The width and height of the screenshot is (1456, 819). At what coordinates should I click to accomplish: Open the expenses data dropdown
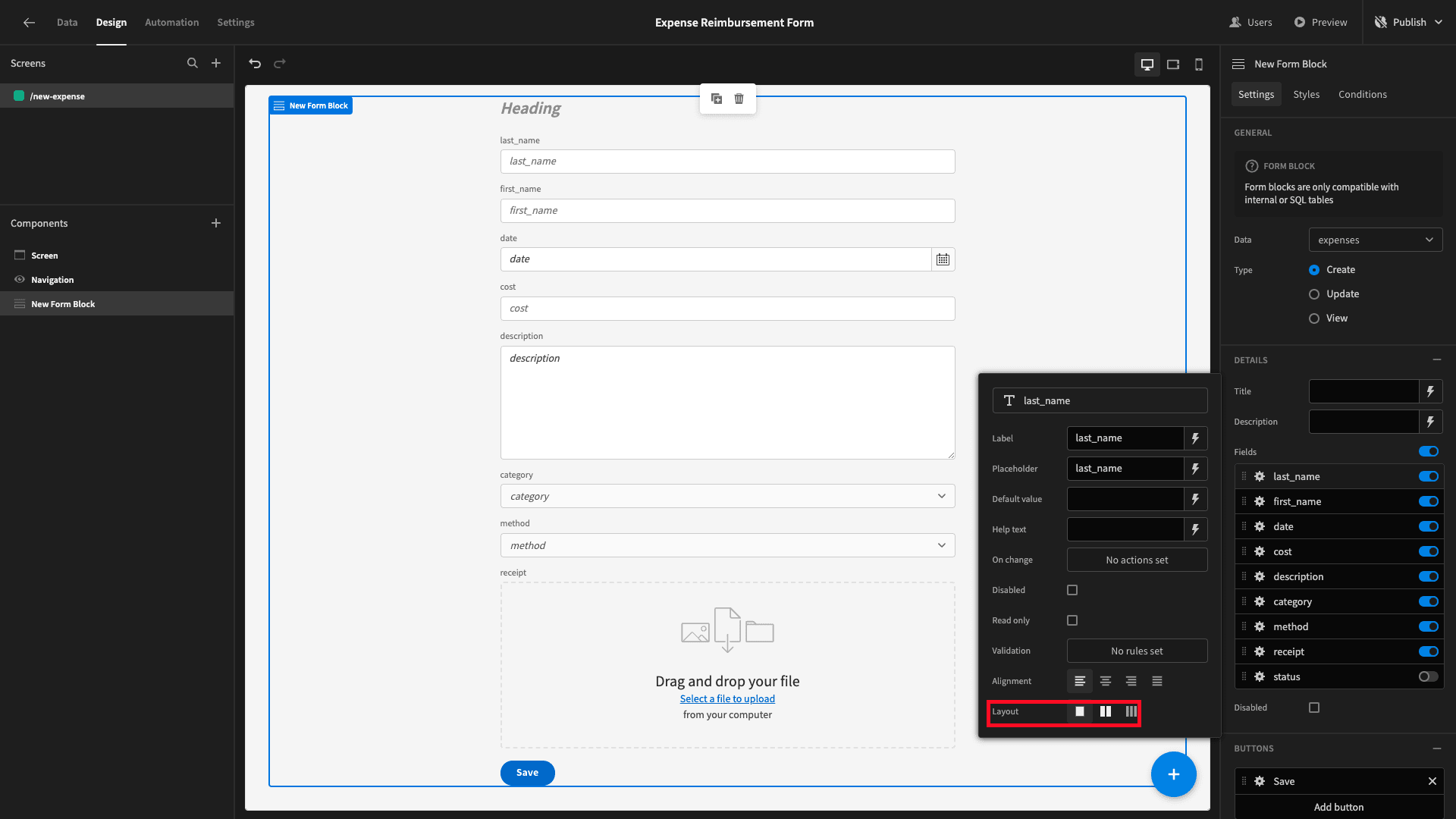click(x=1376, y=240)
